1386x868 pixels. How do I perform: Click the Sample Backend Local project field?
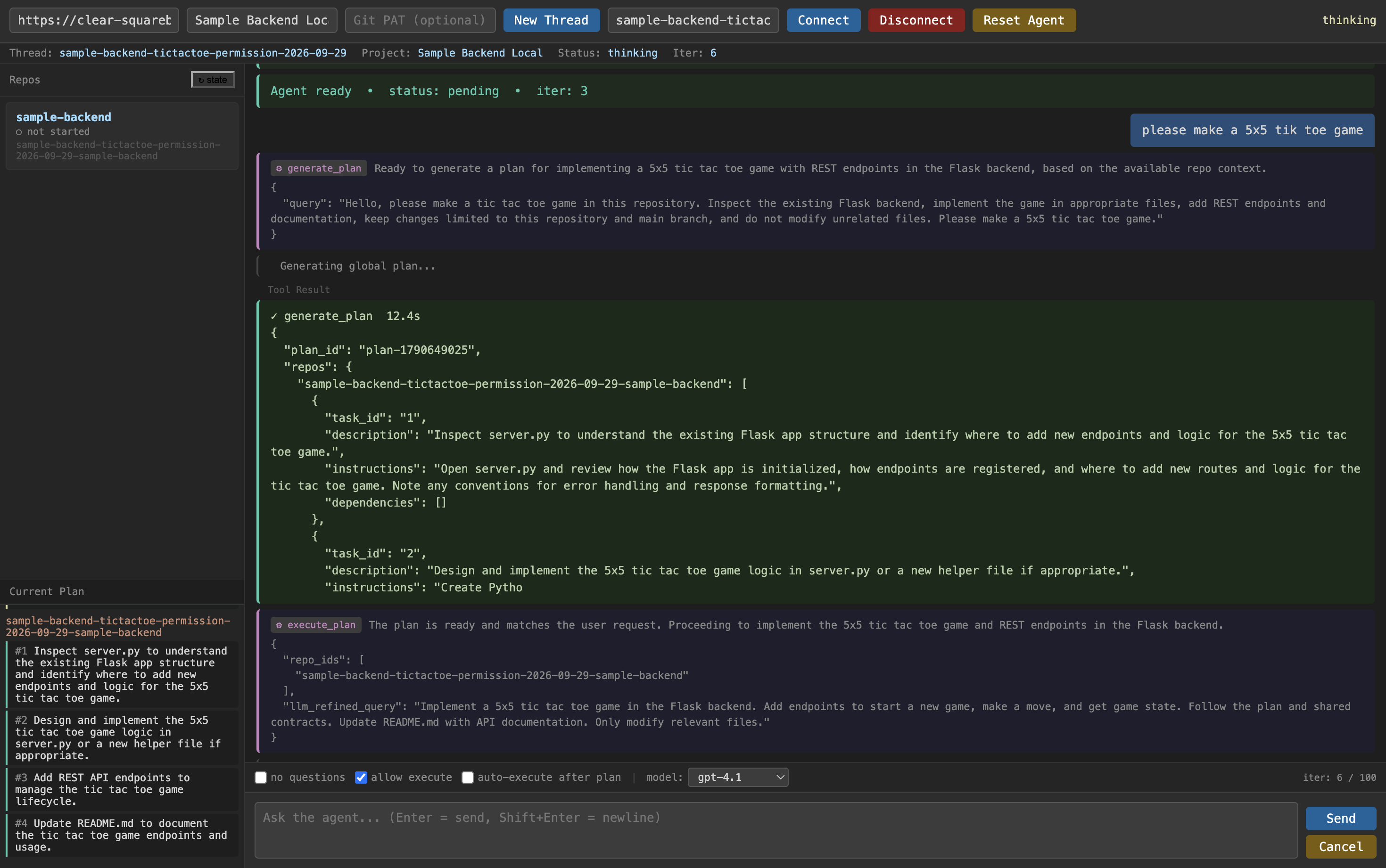click(x=262, y=20)
